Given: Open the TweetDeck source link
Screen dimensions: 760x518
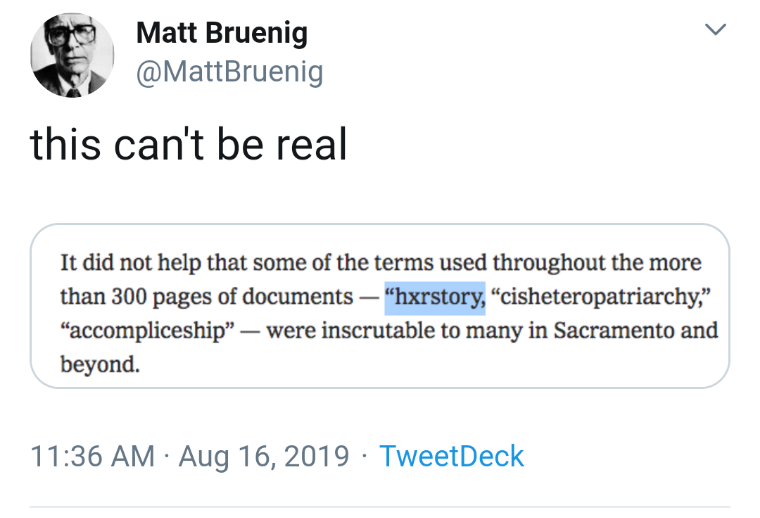Looking at the screenshot, I should pyautogui.click(x=451, y=456).
